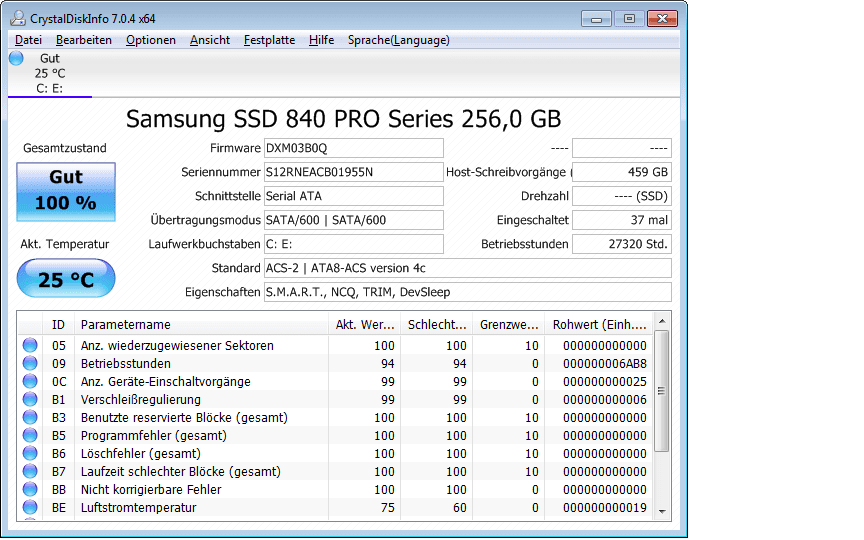Click the SMART list scrollbar down arrow
864x540 pixels.
pyautogui.click(x=662, y=511)
